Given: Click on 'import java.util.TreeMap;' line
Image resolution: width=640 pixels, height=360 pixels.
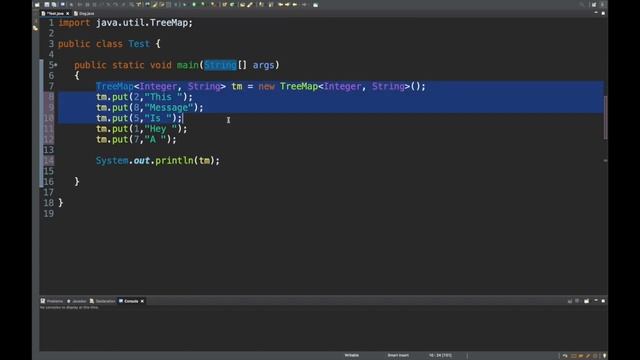Looking at the screenshot, I should (x=125, y=23).
